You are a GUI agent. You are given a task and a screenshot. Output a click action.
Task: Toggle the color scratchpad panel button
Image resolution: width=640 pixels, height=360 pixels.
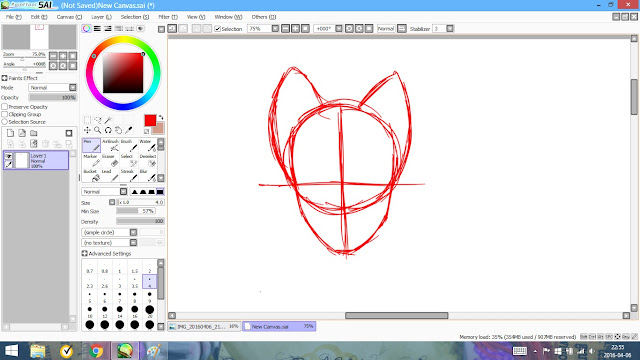tap(140, 29)
